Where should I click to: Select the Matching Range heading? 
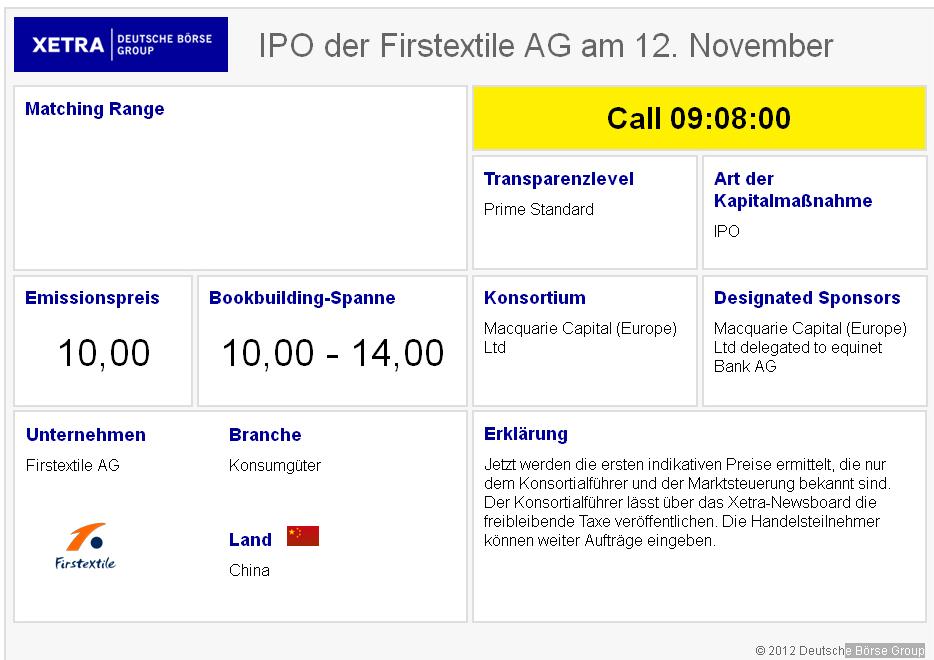tap(94, 109)
